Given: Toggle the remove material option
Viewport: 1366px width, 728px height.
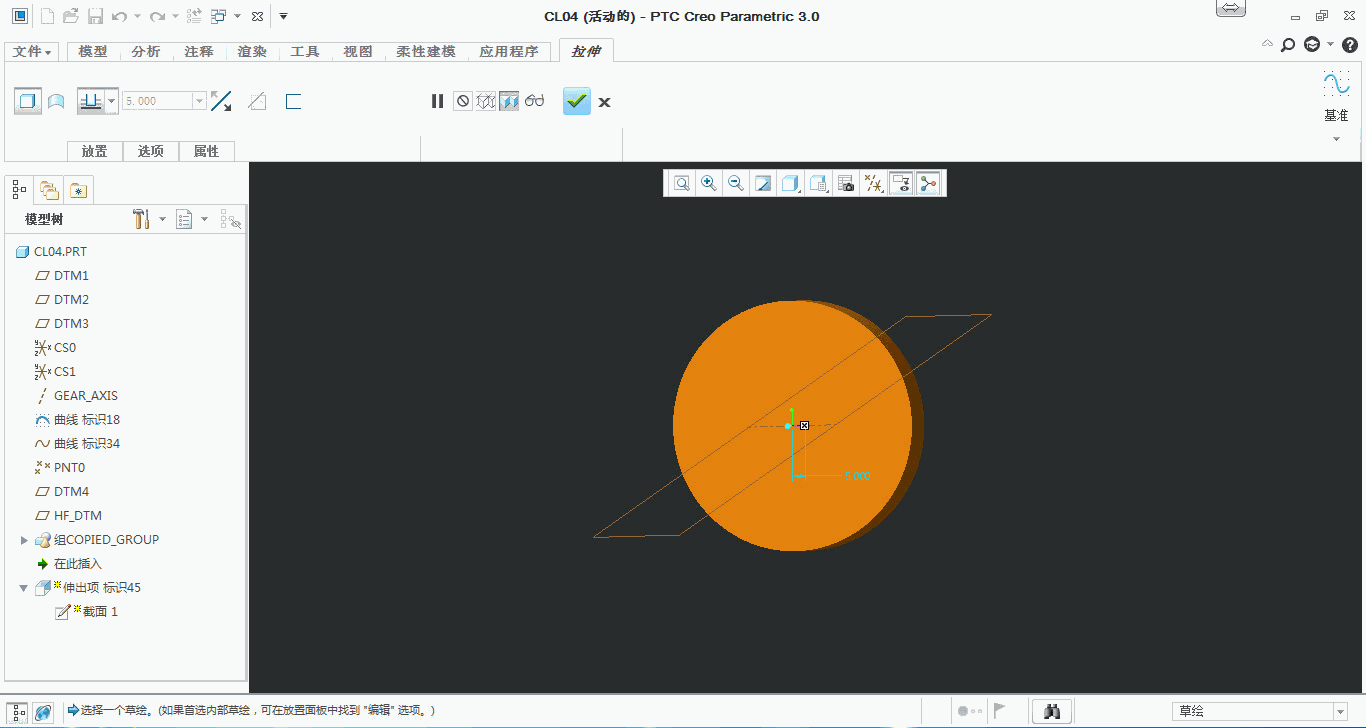Looking at the screenshot, I should [257, 101].
